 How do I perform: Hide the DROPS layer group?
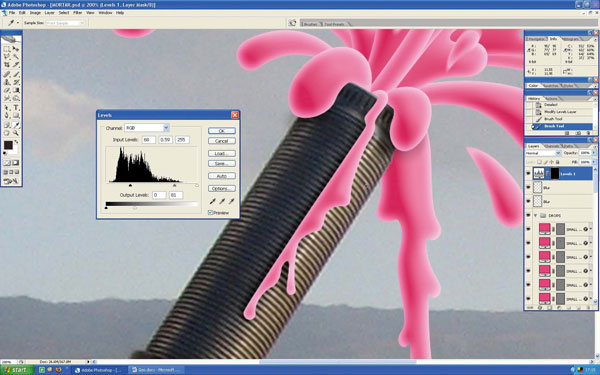528,215
